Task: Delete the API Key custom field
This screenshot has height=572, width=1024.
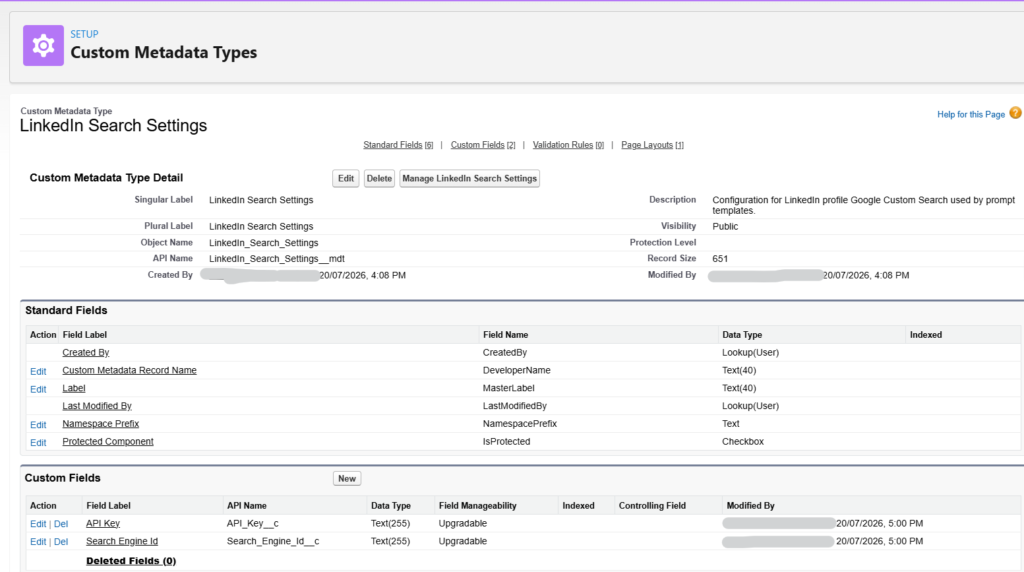Action: click(x=61, y=524)
